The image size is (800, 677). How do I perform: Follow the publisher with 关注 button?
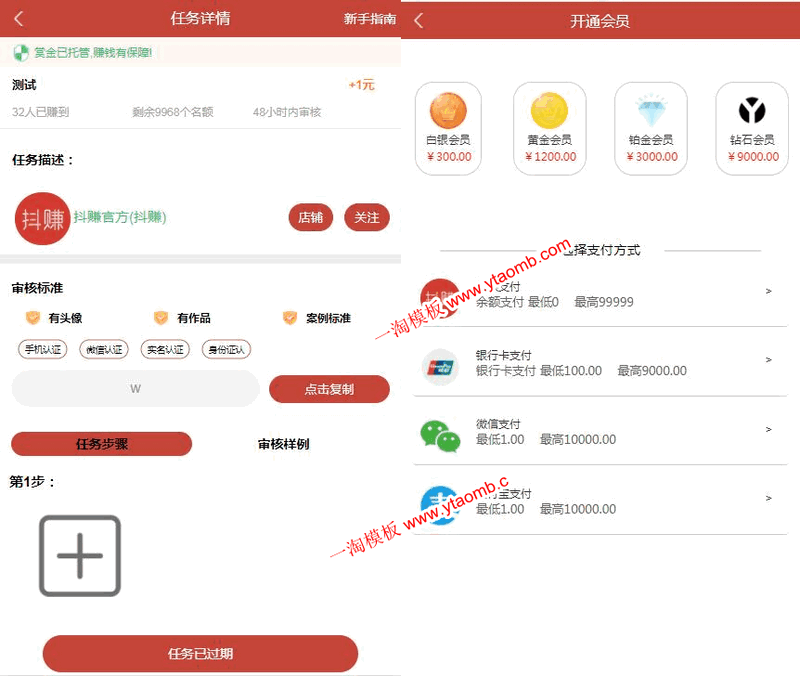(367, 217)
